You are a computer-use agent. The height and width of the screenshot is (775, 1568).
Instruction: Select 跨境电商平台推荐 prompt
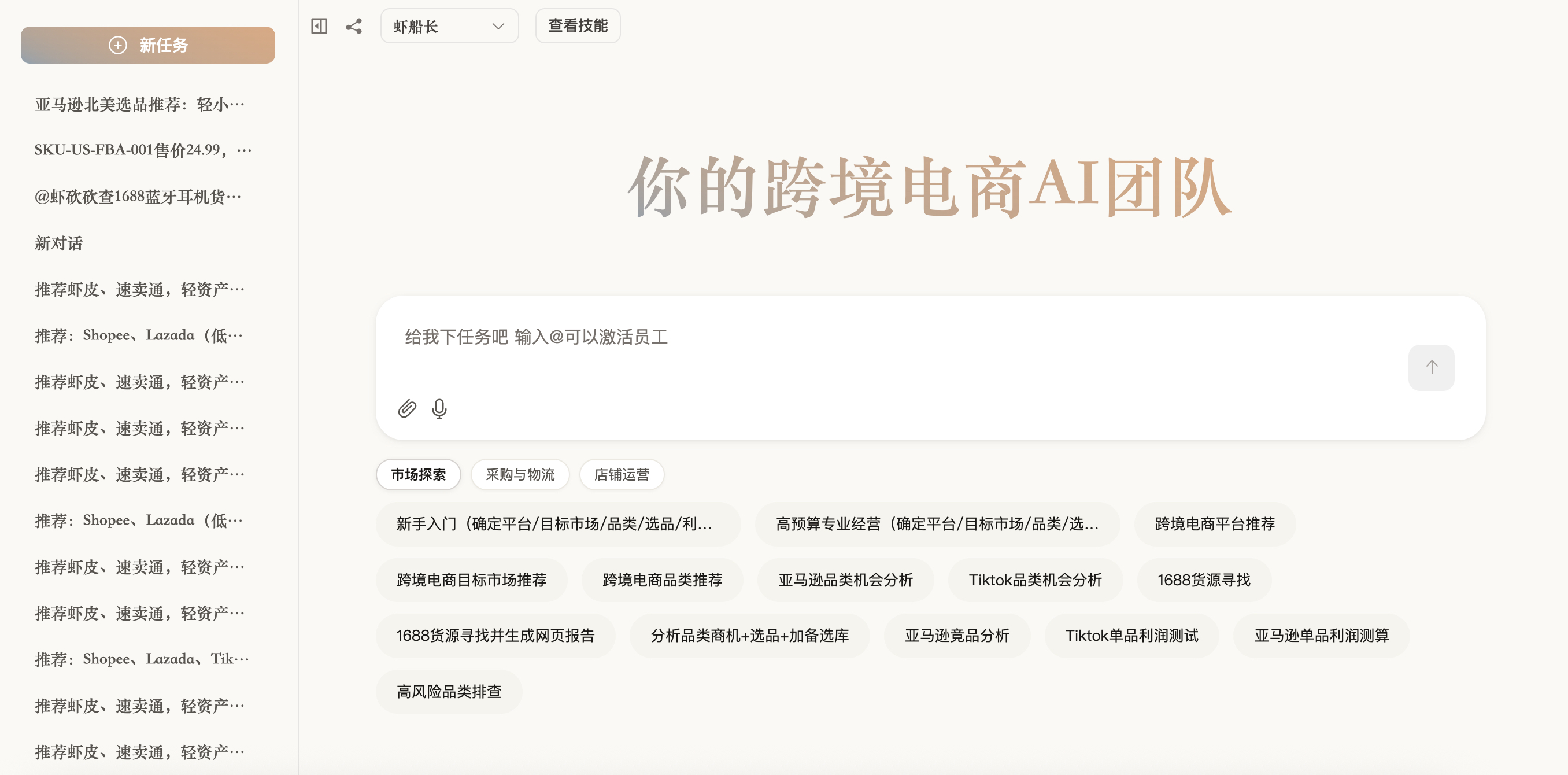coord(1215,524)
